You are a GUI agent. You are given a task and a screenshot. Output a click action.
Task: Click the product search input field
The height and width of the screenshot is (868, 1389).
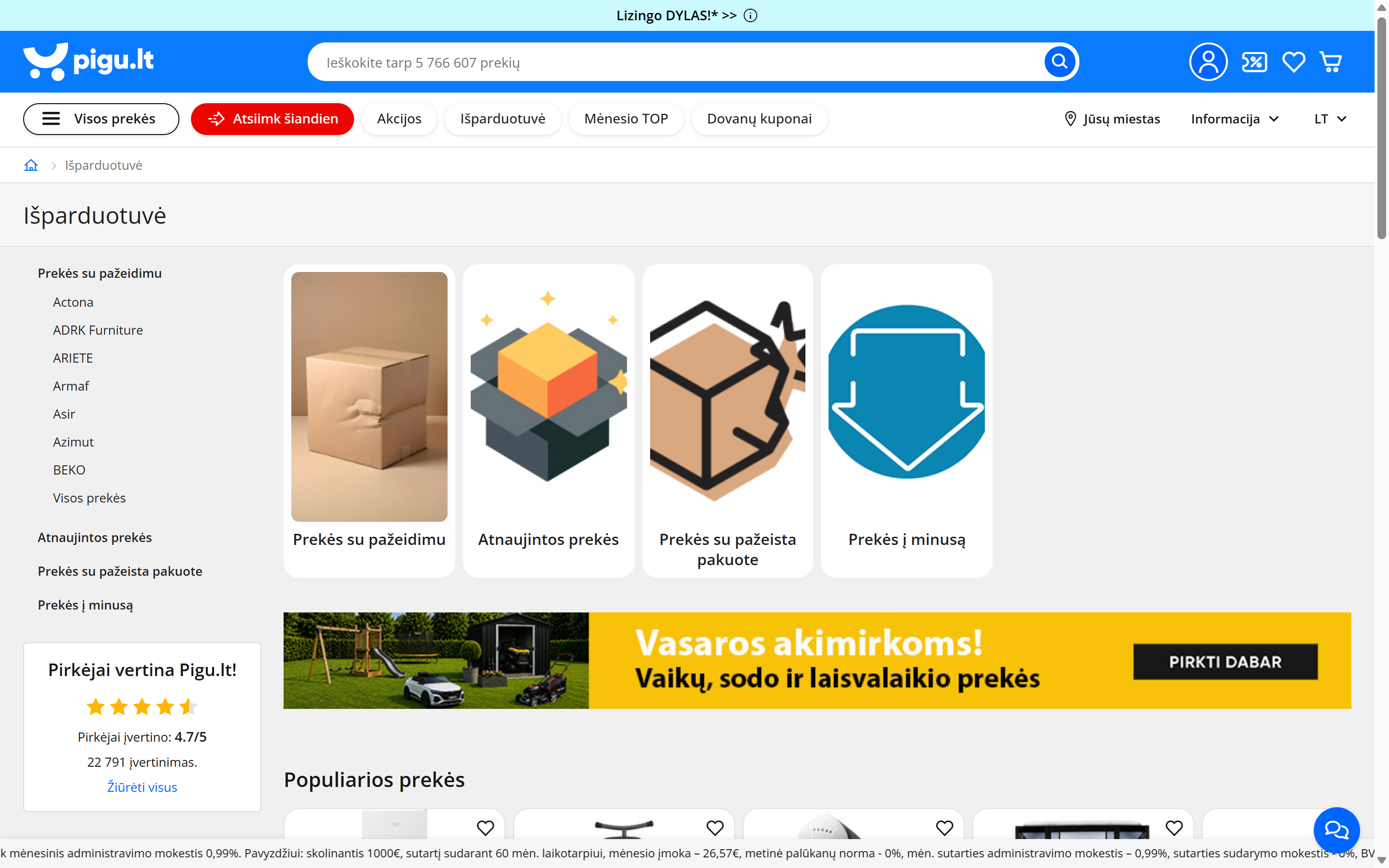coord(677,62)
